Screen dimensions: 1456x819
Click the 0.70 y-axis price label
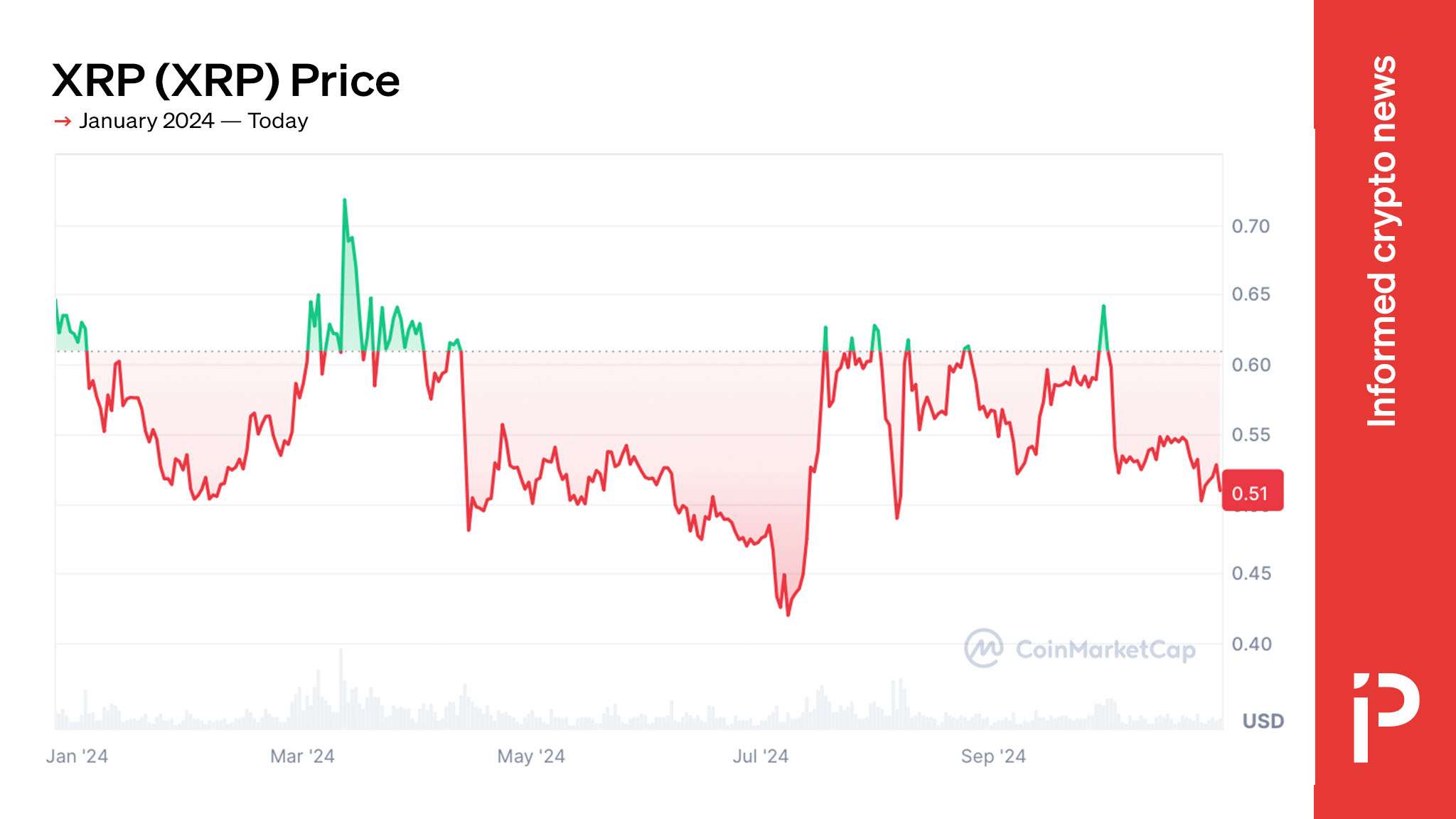(x=1251, y=226)
